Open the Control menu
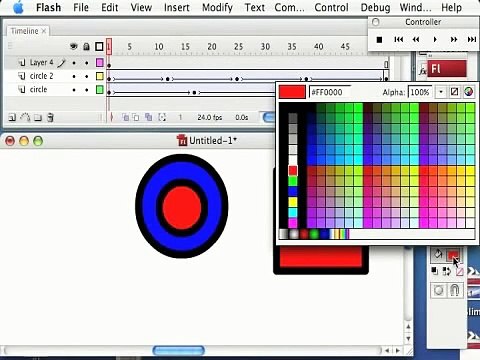480x360 pixels. [x=331, y=7]
